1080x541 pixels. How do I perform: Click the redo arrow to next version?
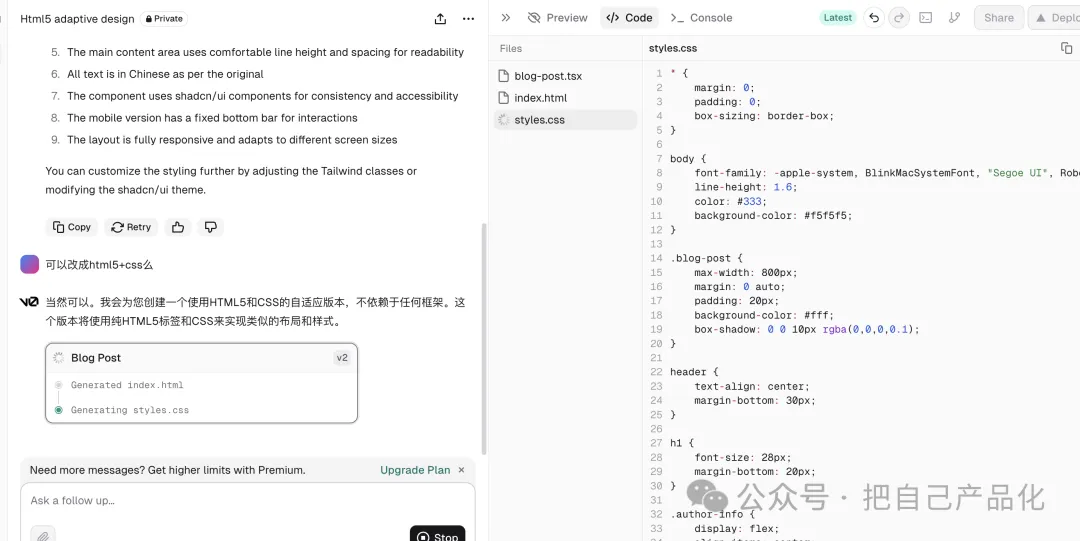point(897,18)
